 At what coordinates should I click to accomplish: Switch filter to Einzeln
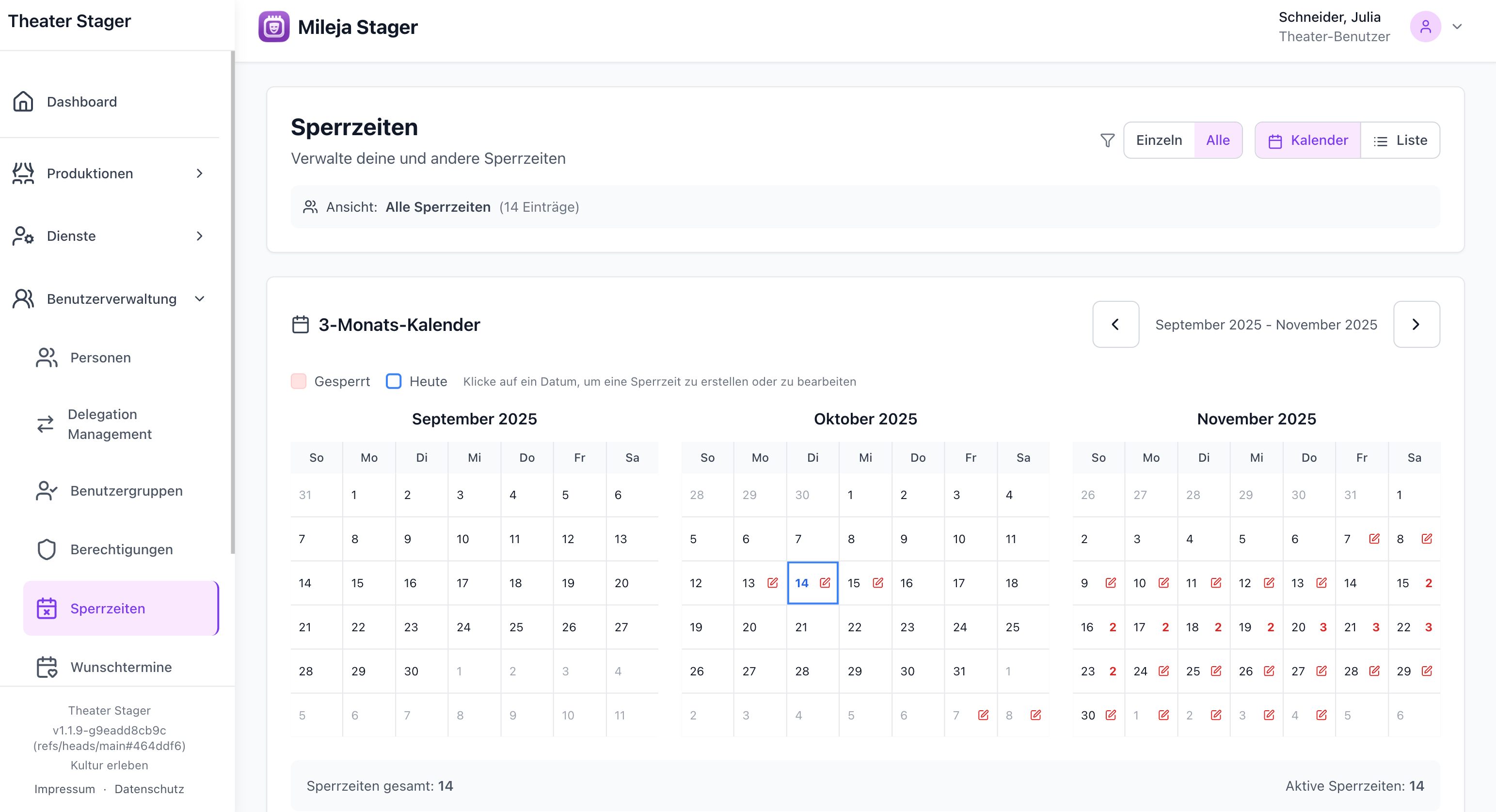pyautogui.click(x=1159, y=141)
